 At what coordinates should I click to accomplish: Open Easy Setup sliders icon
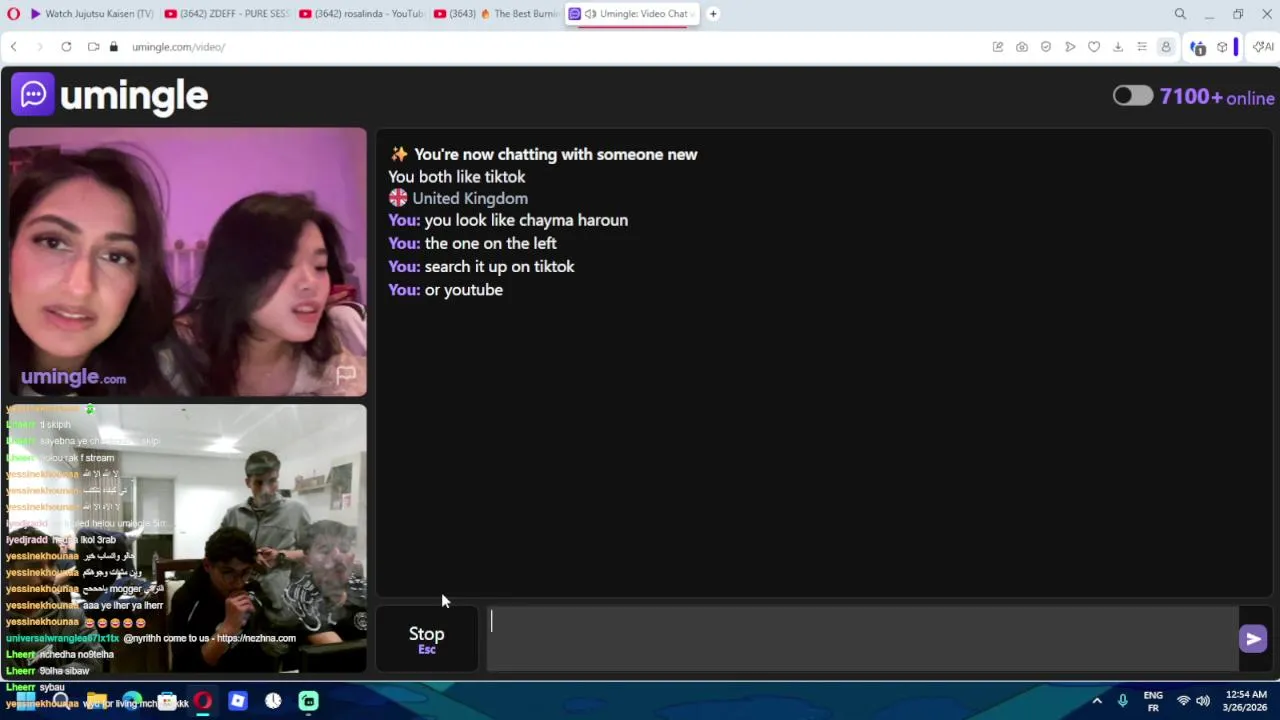click(1142, 47)
